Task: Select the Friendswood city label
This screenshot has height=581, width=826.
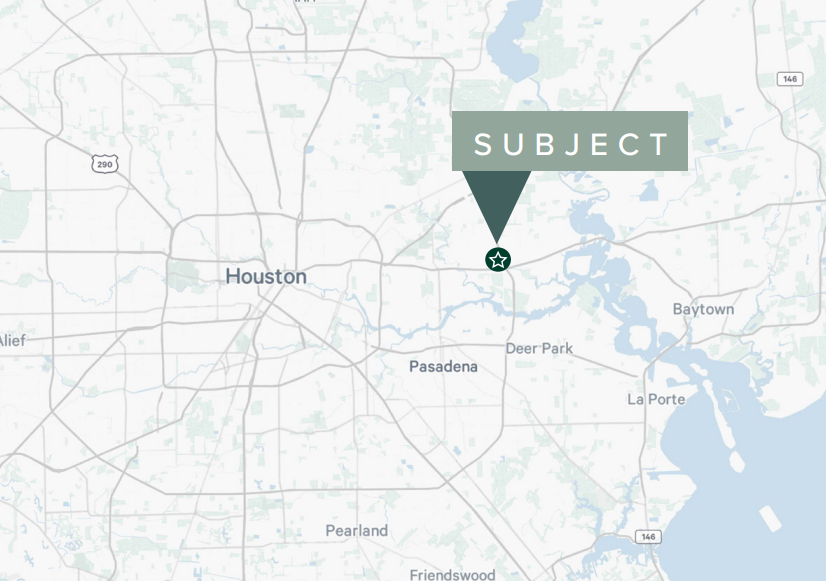Action: tap(453, 574)
